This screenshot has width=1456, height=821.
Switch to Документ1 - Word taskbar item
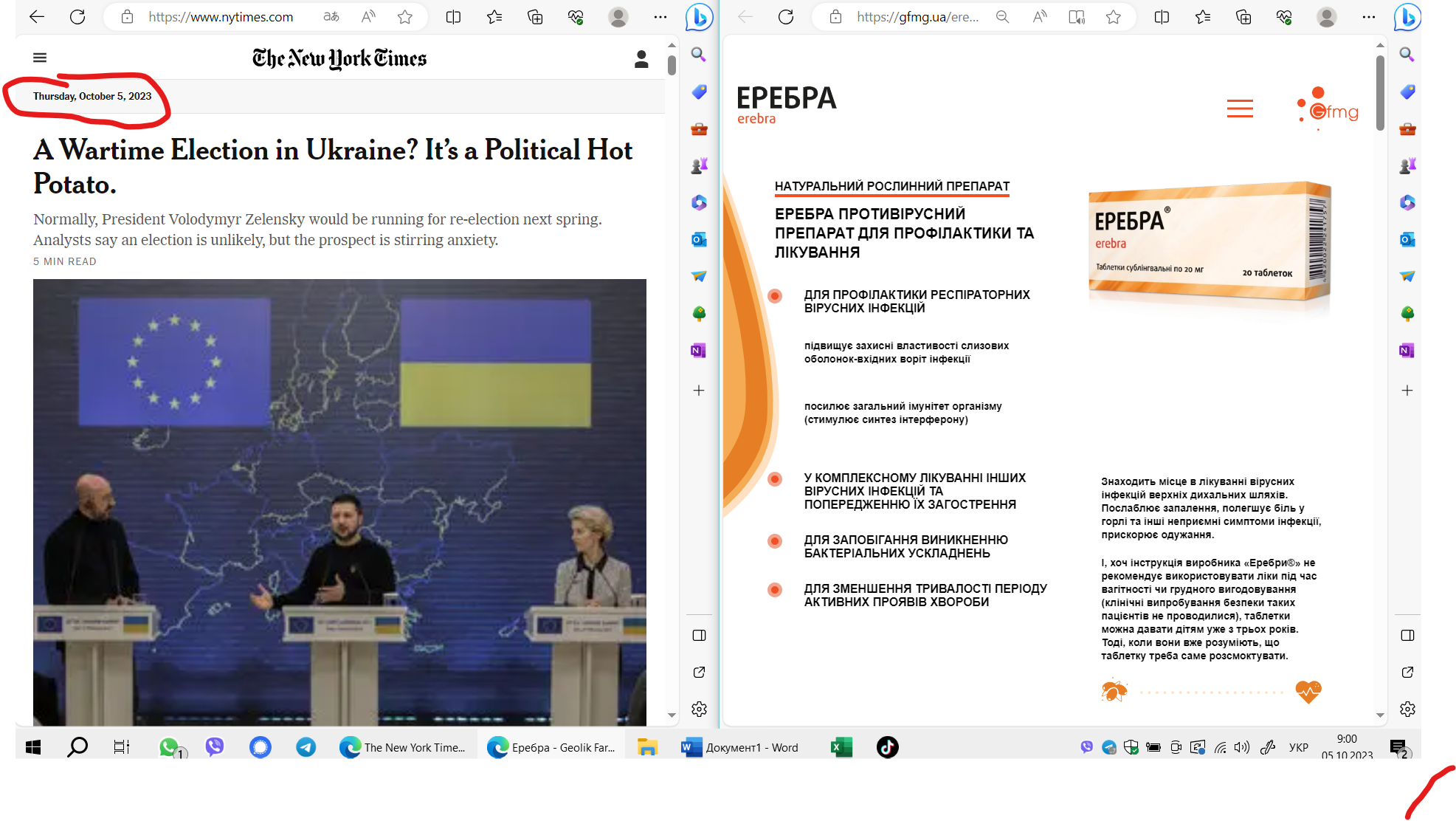pyautogui.click(x=740, y=747)
